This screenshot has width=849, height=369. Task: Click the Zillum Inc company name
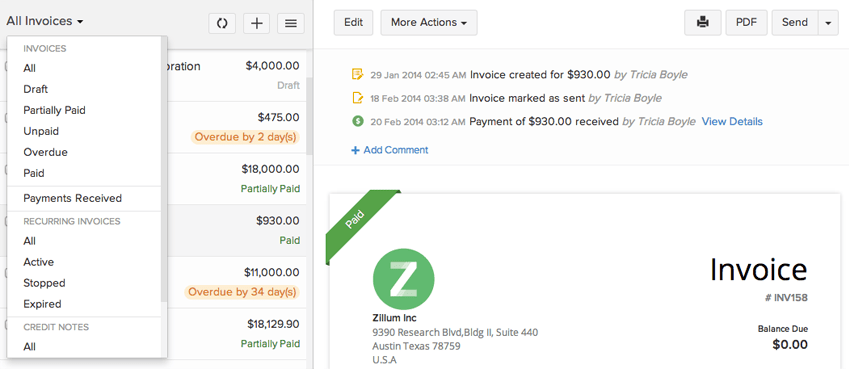[395, 318]
